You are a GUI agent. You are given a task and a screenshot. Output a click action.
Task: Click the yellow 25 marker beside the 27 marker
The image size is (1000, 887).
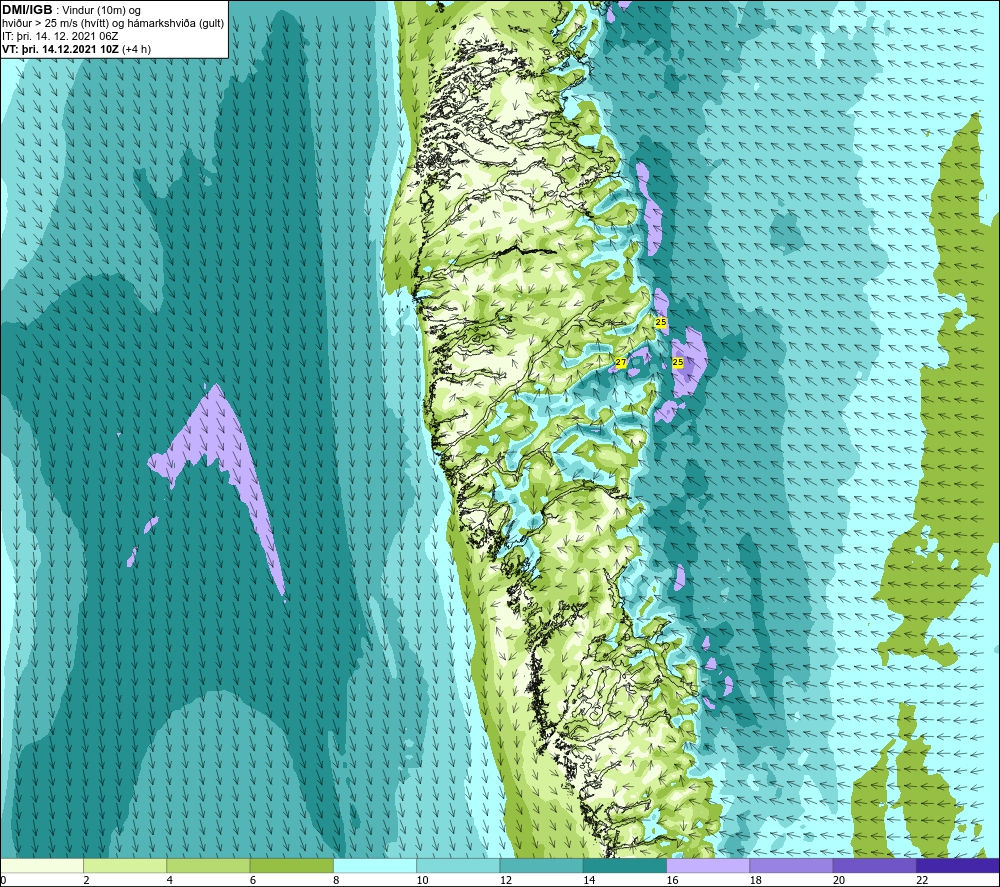pyautogui.click(x=678, y=362)
